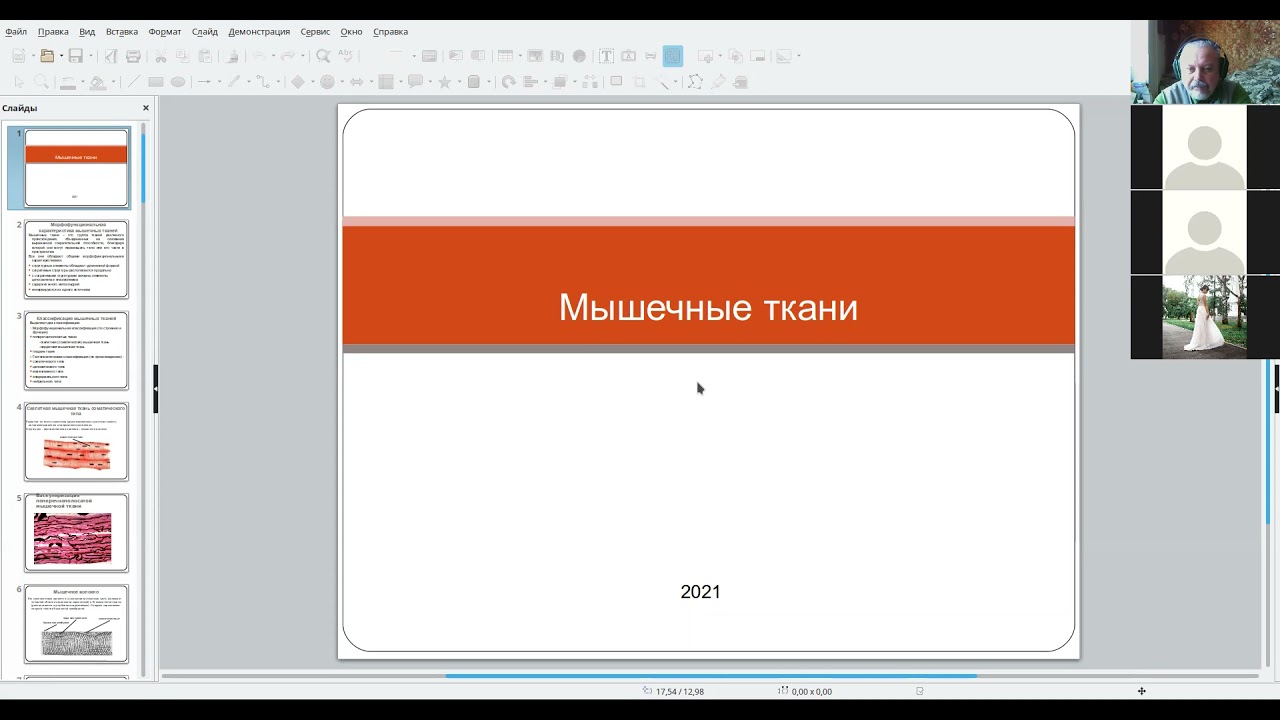Click the Redo arrow icon
The image size is (1280, 720).
[287, 56]
